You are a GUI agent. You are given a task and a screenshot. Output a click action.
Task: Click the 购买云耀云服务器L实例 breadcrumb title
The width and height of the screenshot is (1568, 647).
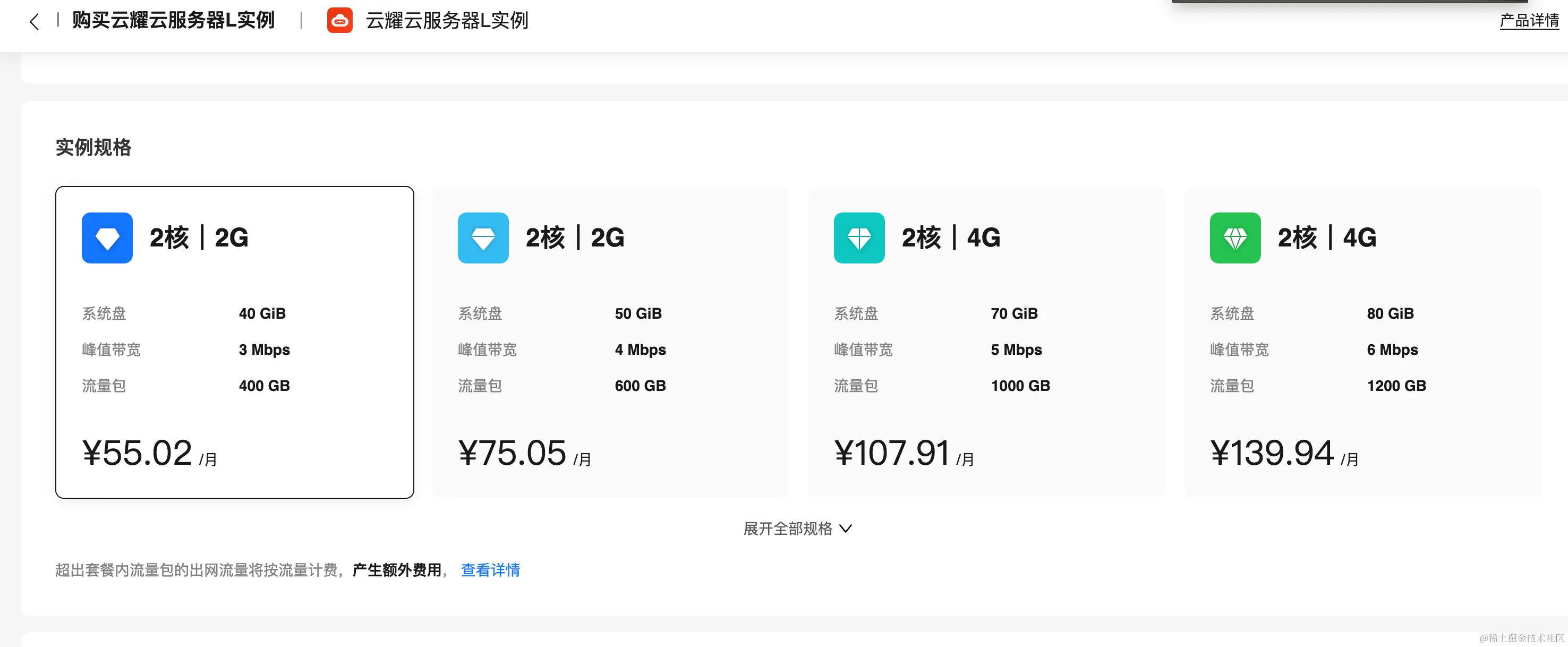[x=174, y=20]
